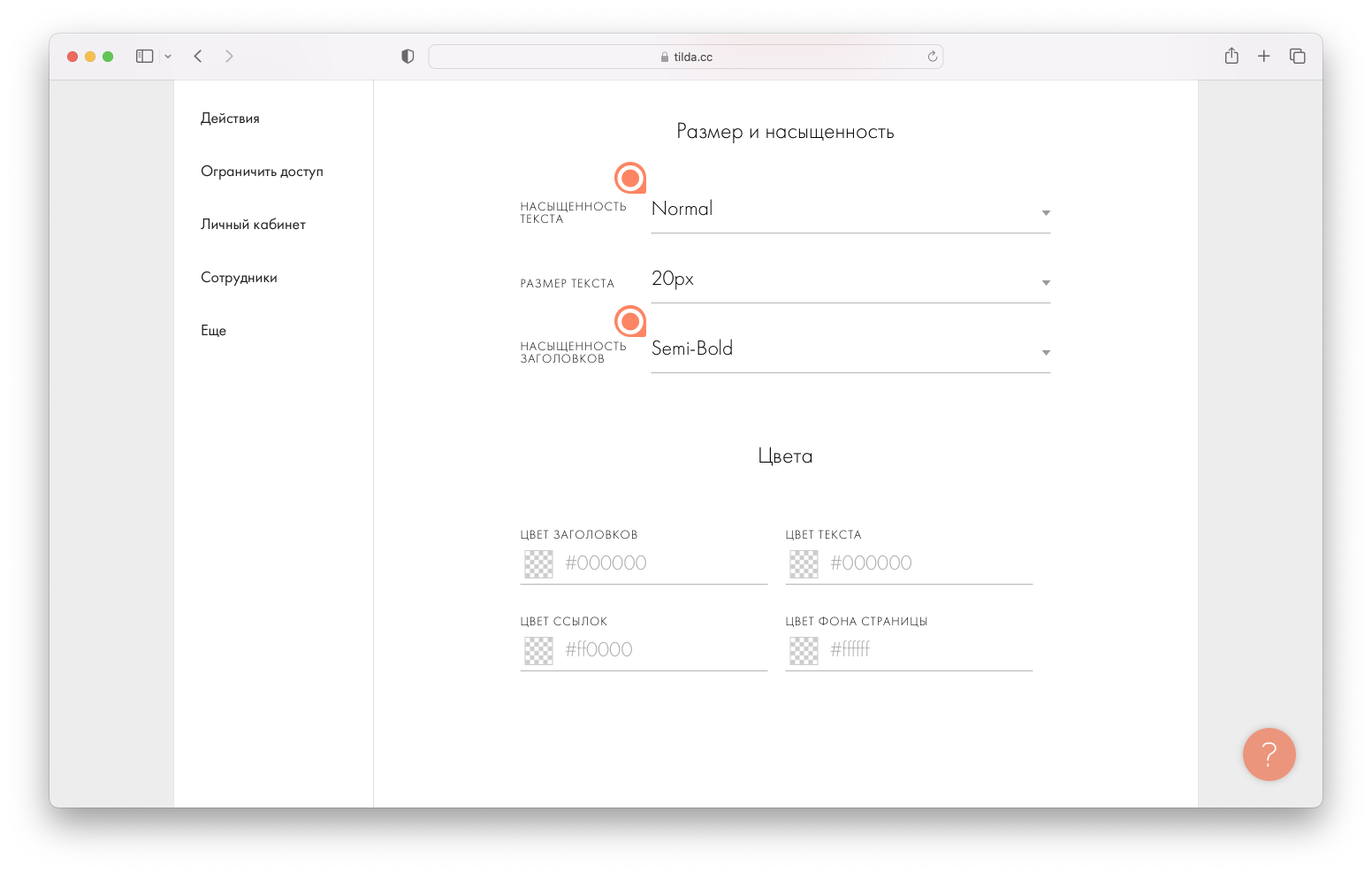Viewport: 1372px width, 873px height.
Task: Open Действия in the sidebar menu
Action: pyautogui.click(x=230, y=119)
